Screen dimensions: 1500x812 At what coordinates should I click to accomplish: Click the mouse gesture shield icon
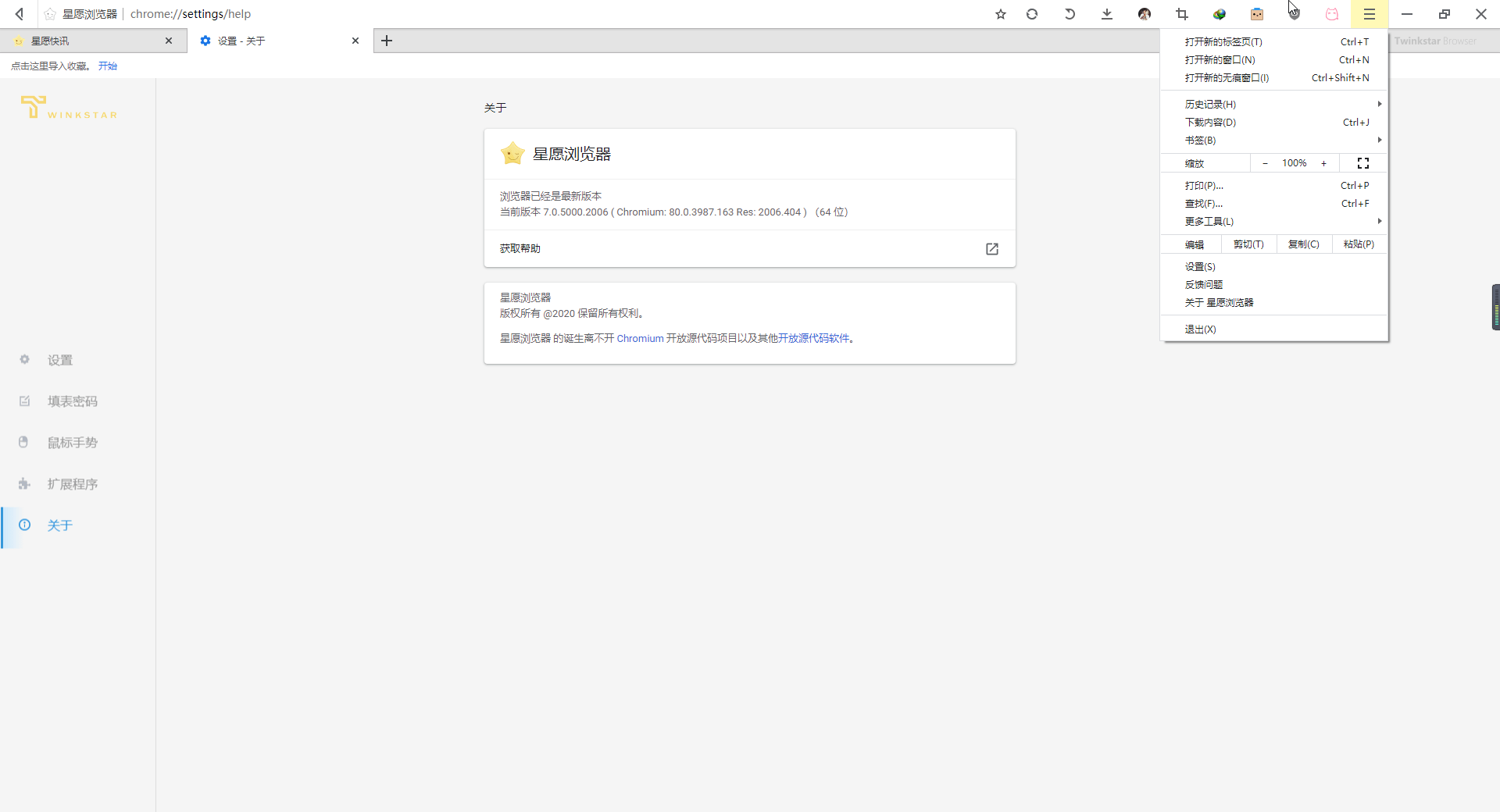click(1295, 13)
